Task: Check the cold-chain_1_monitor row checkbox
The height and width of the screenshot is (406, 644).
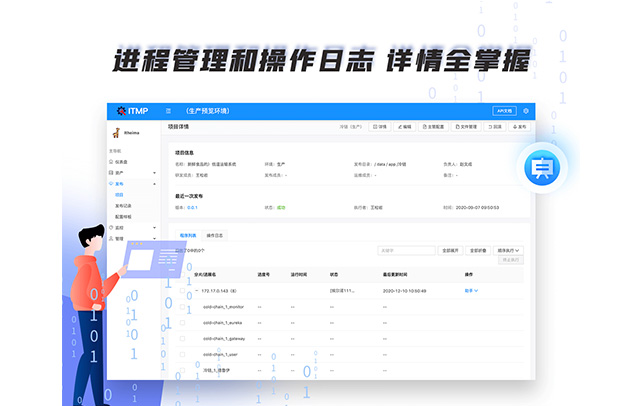Action: (183, 306)
